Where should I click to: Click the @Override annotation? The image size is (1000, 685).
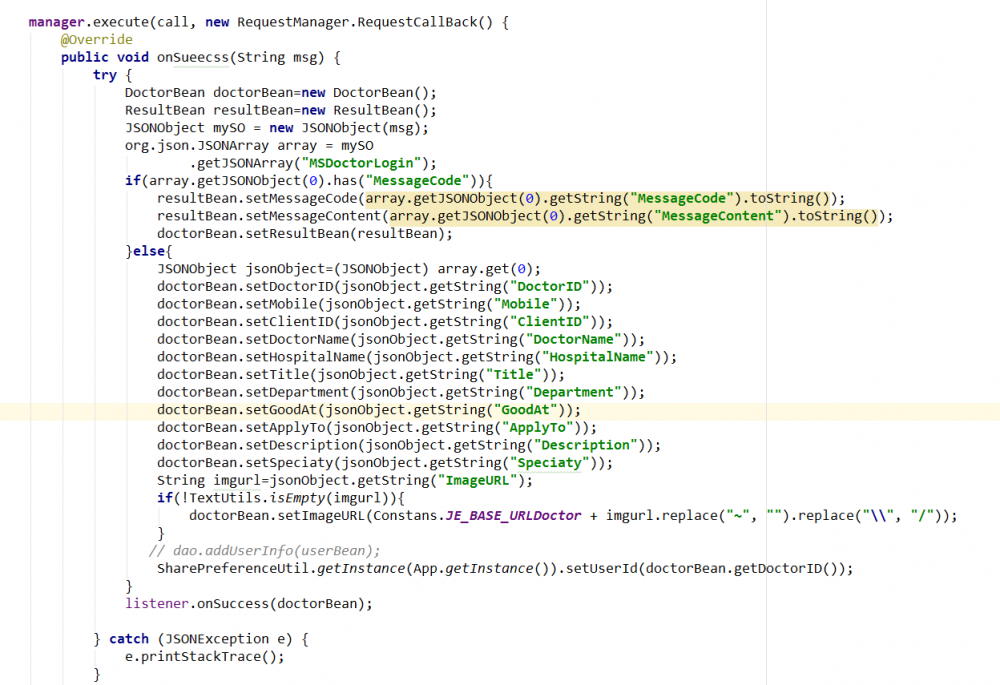point(96,39)
